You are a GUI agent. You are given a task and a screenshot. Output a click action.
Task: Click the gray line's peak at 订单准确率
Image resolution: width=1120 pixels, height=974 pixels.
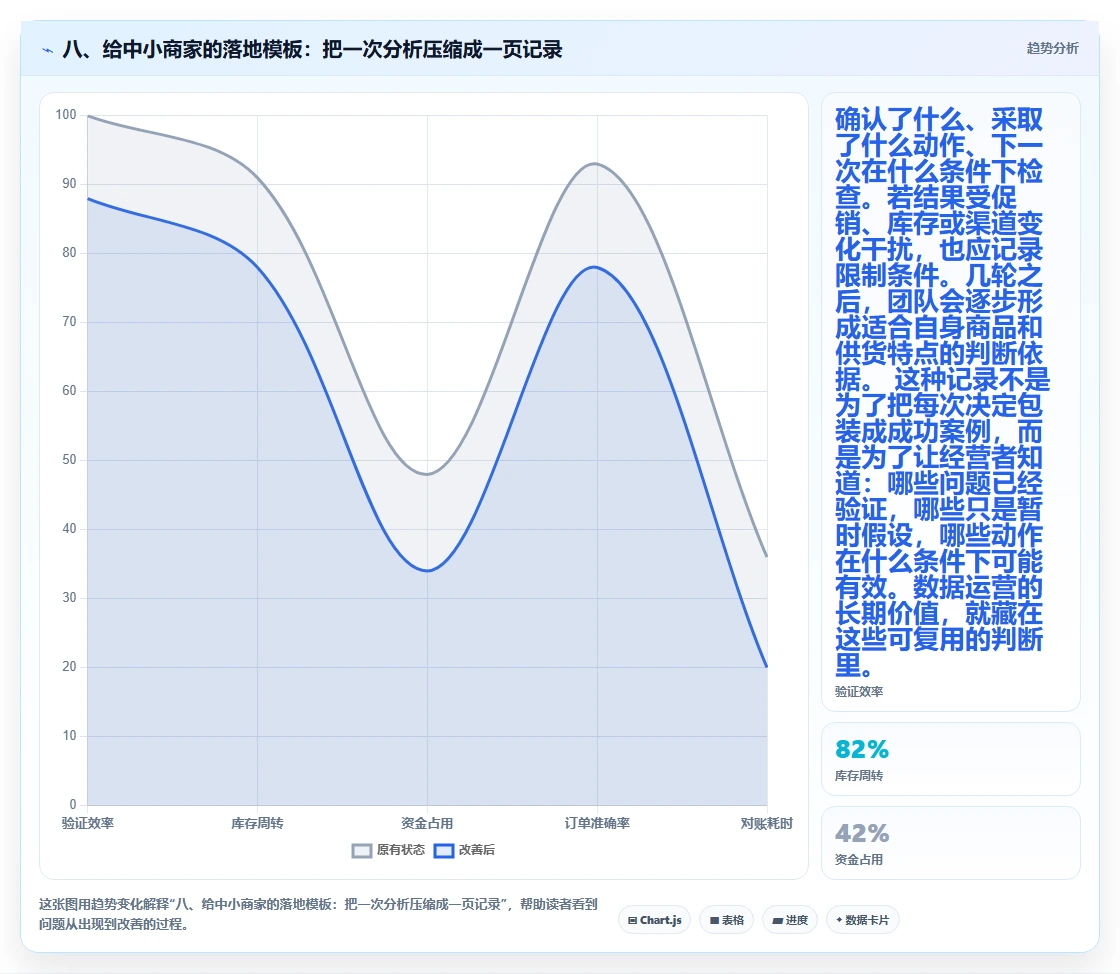click(x=596, y=164)
